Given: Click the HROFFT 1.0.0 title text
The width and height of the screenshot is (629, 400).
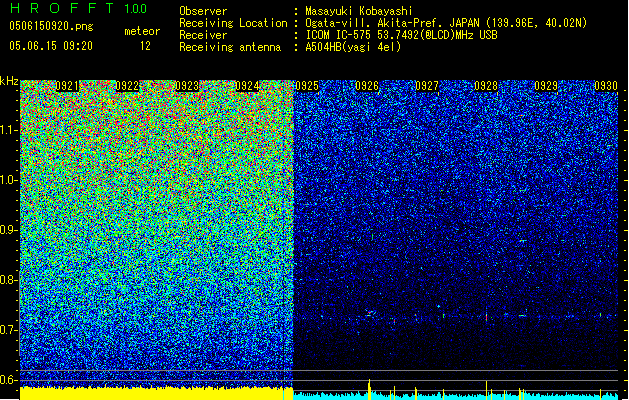Looking at the screenshot, I should [x=78, y=8].
